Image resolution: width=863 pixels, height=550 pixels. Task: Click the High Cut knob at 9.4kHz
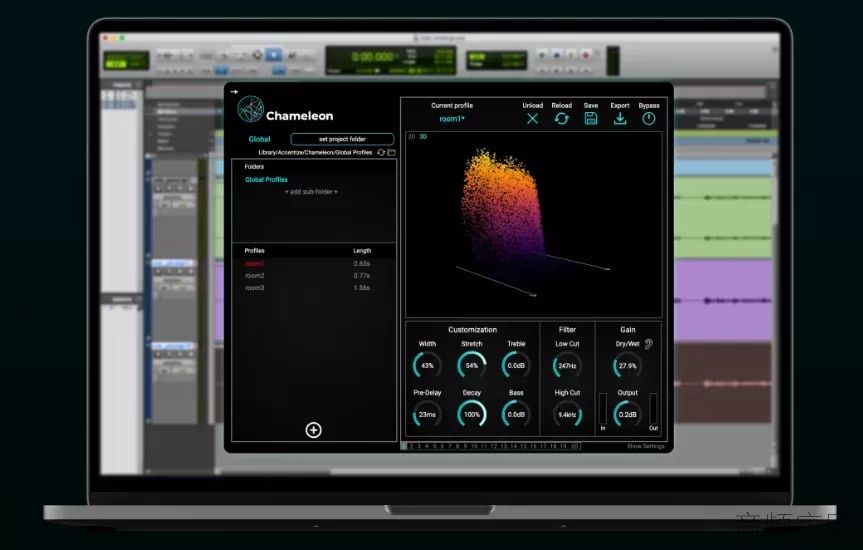567,414
